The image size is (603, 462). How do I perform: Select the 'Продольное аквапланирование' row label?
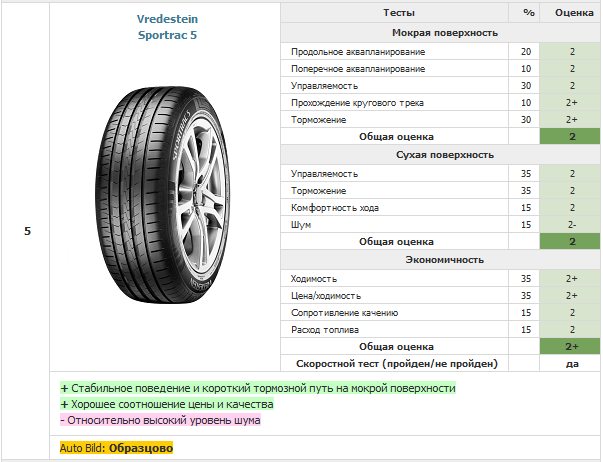coord(358,52)
